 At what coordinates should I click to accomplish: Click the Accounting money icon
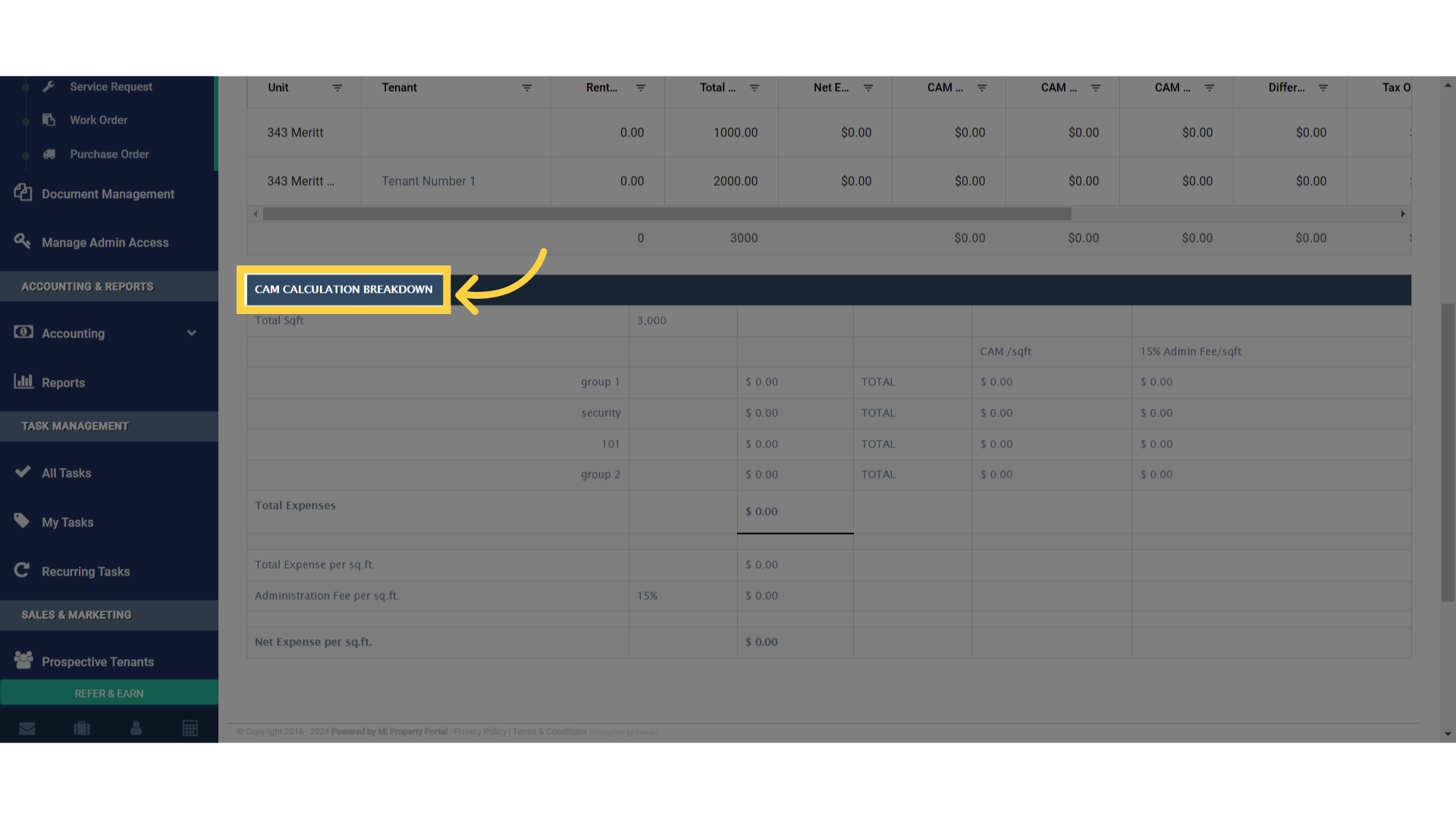tap(24, 332)
